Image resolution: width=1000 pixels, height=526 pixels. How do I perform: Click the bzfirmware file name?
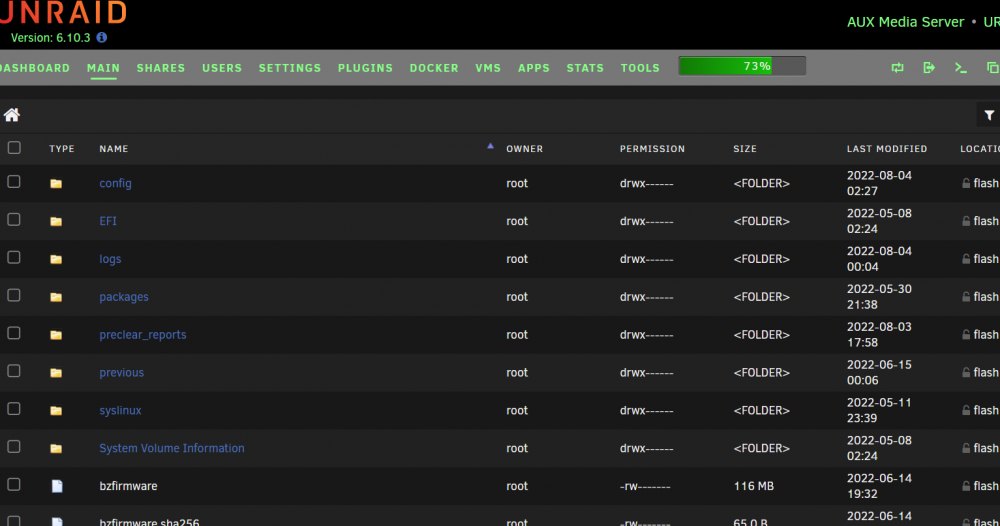[x=128, y=486]
